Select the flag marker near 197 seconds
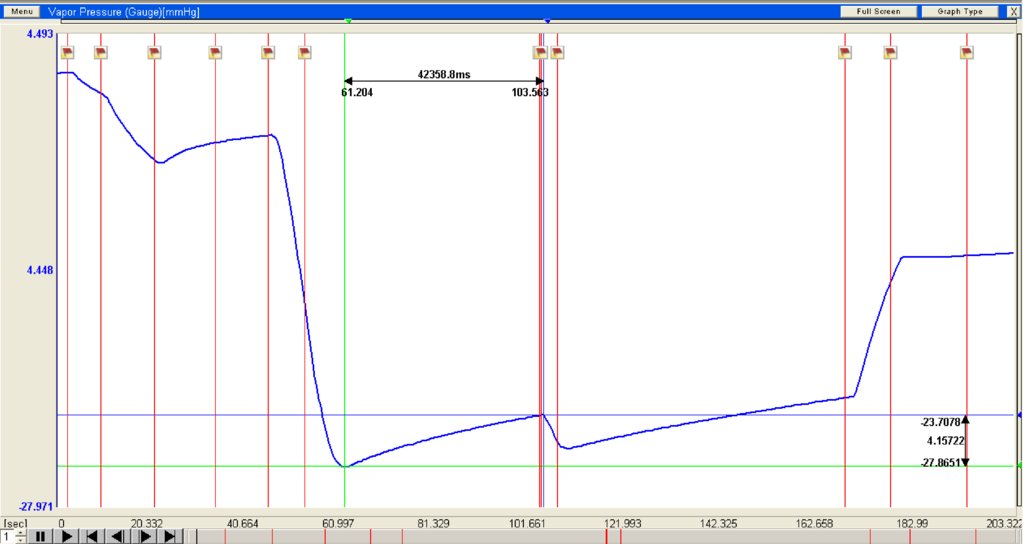The width and height of the screenshot is (1023, 544). 967,53
